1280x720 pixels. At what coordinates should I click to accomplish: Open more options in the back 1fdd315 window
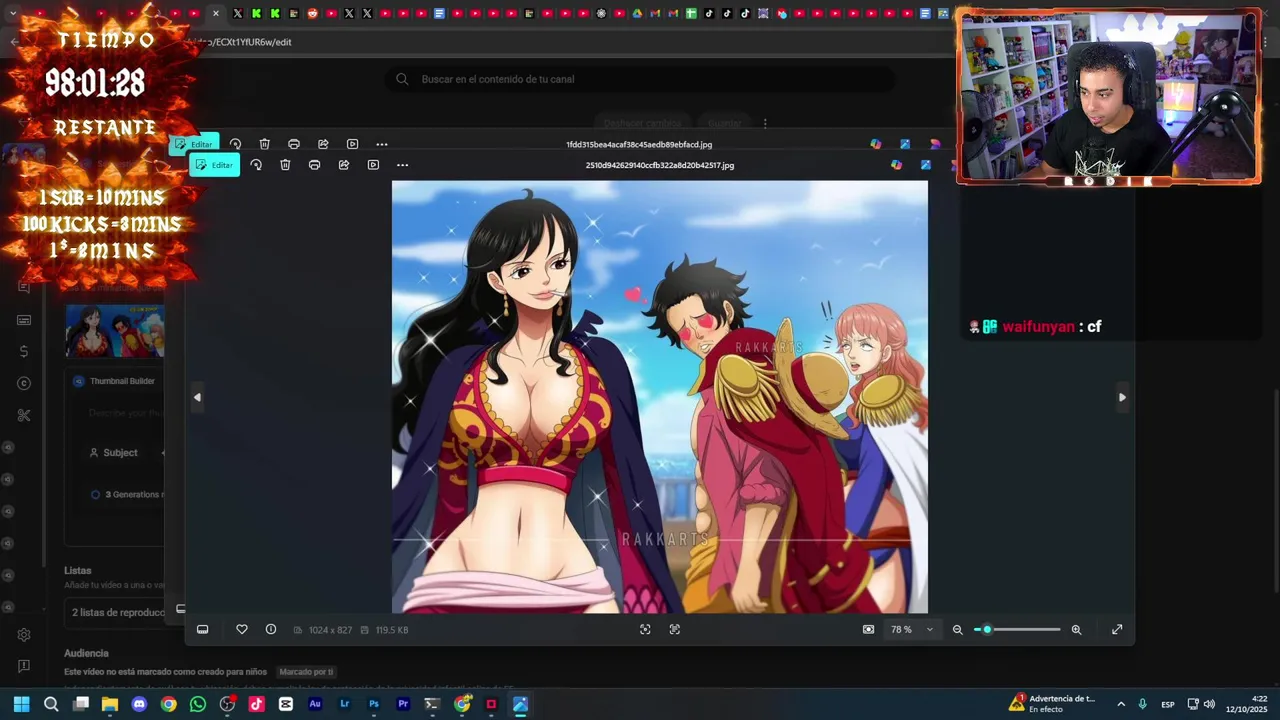(382, 144)
